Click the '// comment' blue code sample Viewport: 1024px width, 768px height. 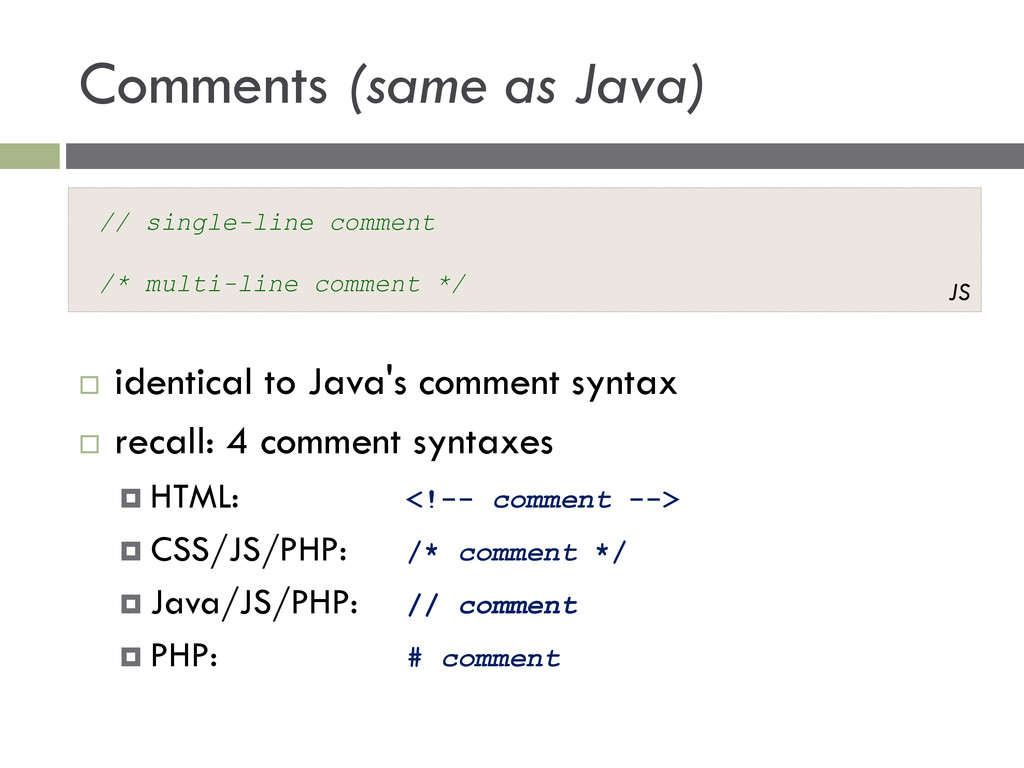(x=492, y=605)
